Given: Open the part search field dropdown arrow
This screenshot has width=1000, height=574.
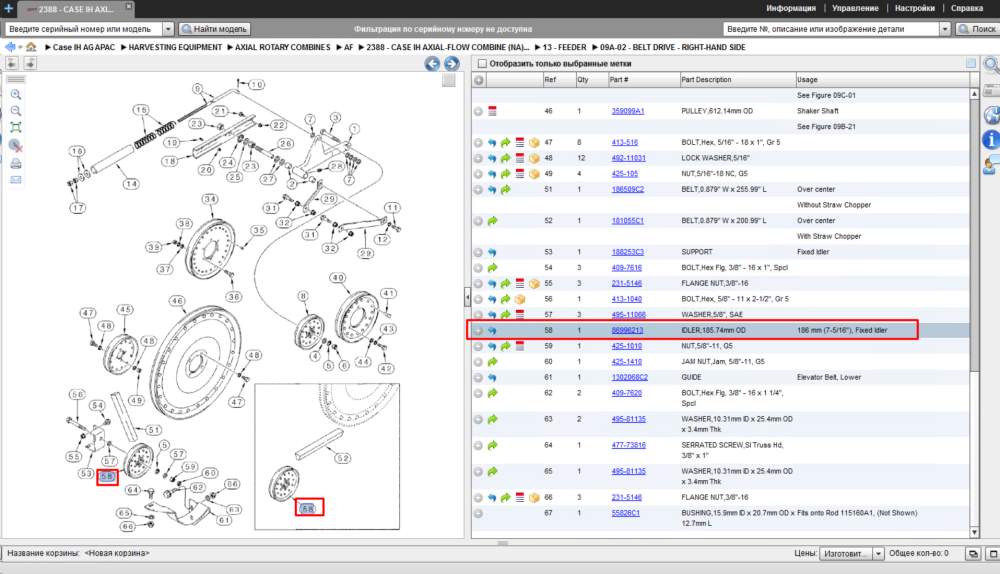Looking at the screenshot, I should point(945,29).
